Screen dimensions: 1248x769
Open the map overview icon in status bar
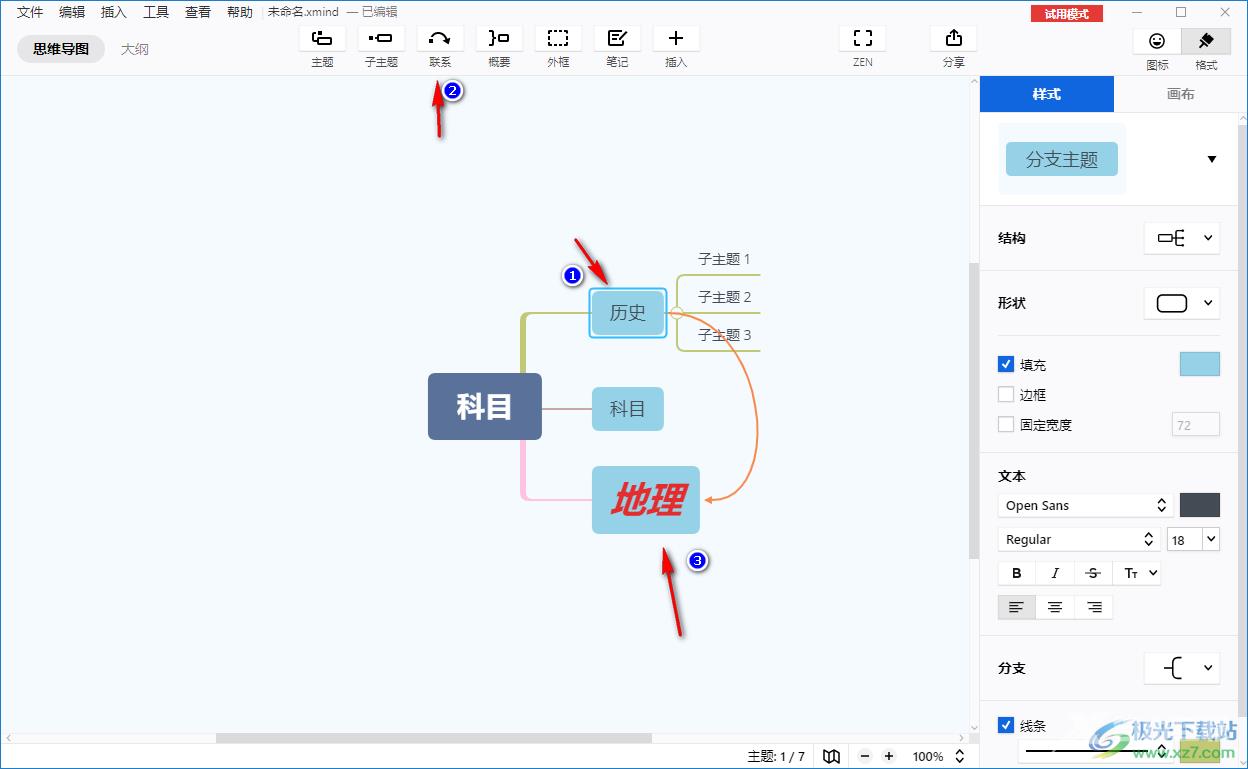pyautogui.click(x=831, y=756)
